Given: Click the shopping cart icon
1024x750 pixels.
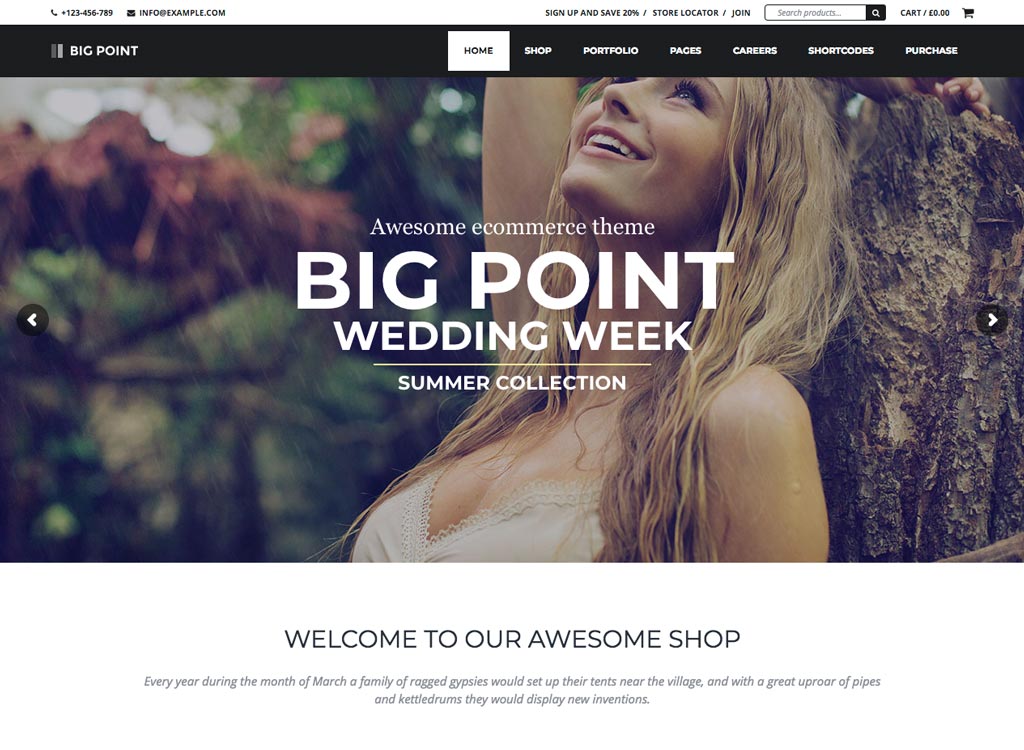Looking at the screenshot, I should coord(968,12).
